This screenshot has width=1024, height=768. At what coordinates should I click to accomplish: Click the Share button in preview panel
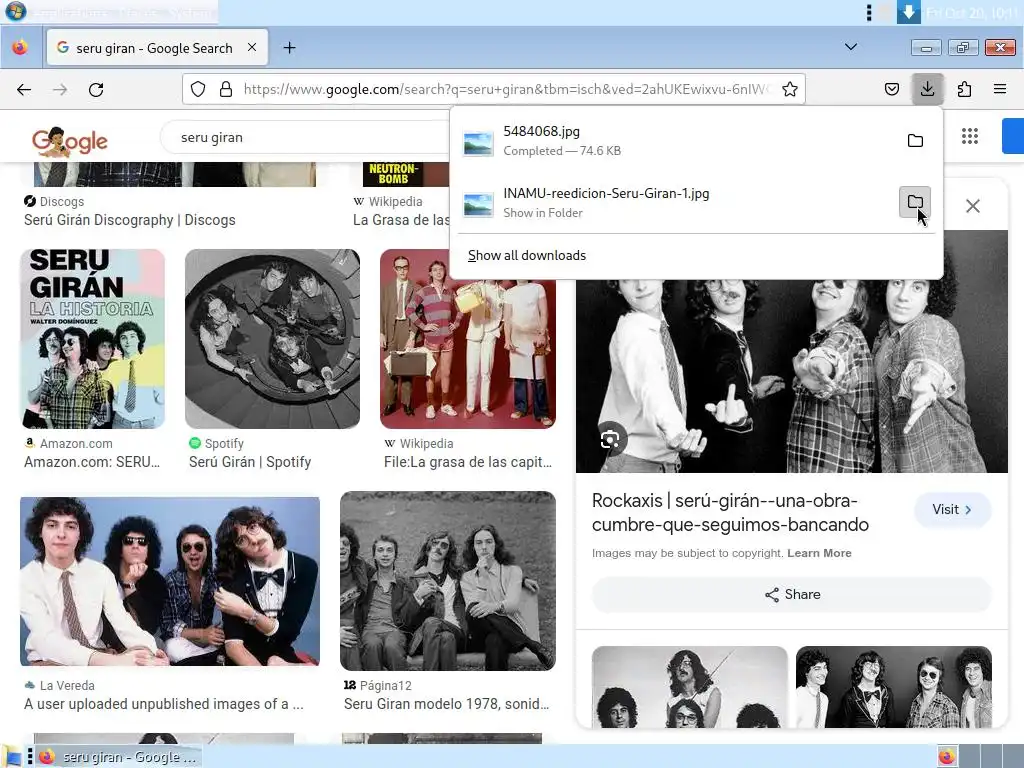pyautogui.click(x=792, y=594)
